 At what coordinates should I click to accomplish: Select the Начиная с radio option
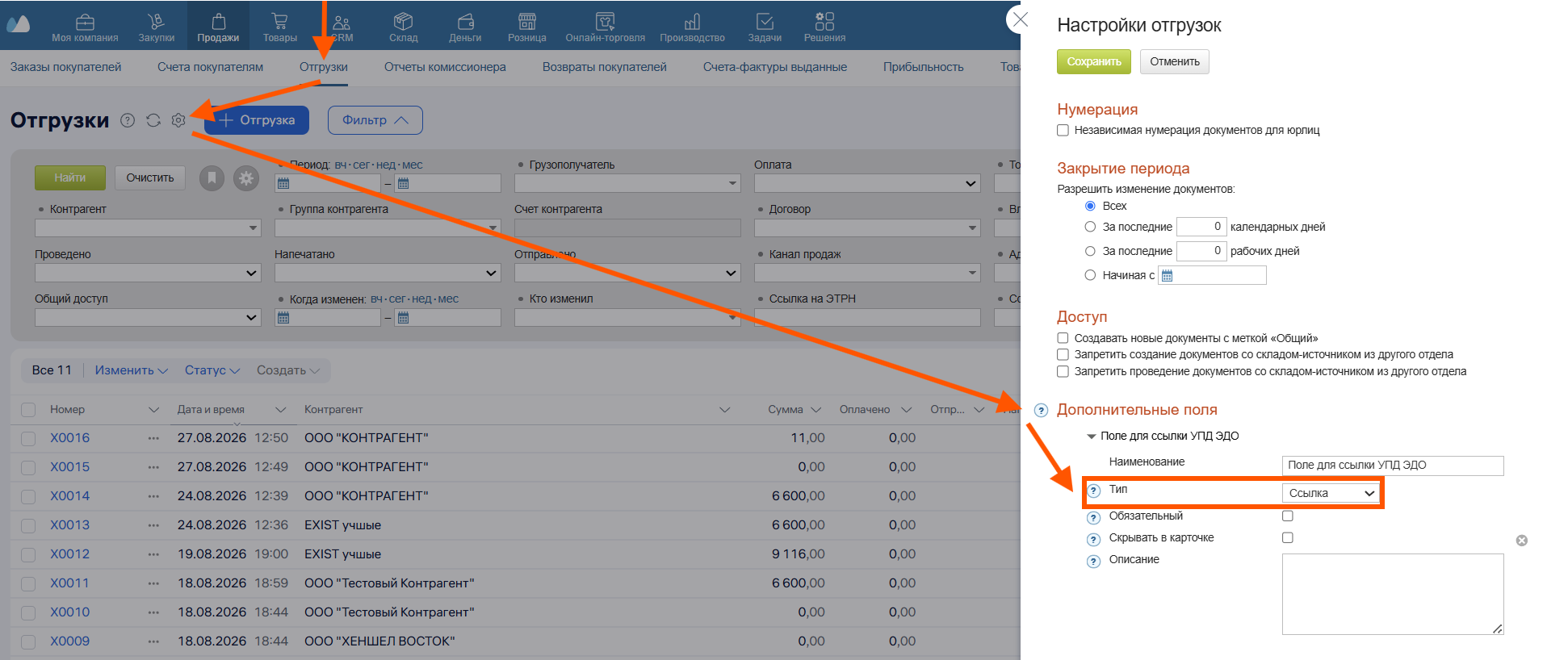pyautogui.click(x=1090, y=275)
